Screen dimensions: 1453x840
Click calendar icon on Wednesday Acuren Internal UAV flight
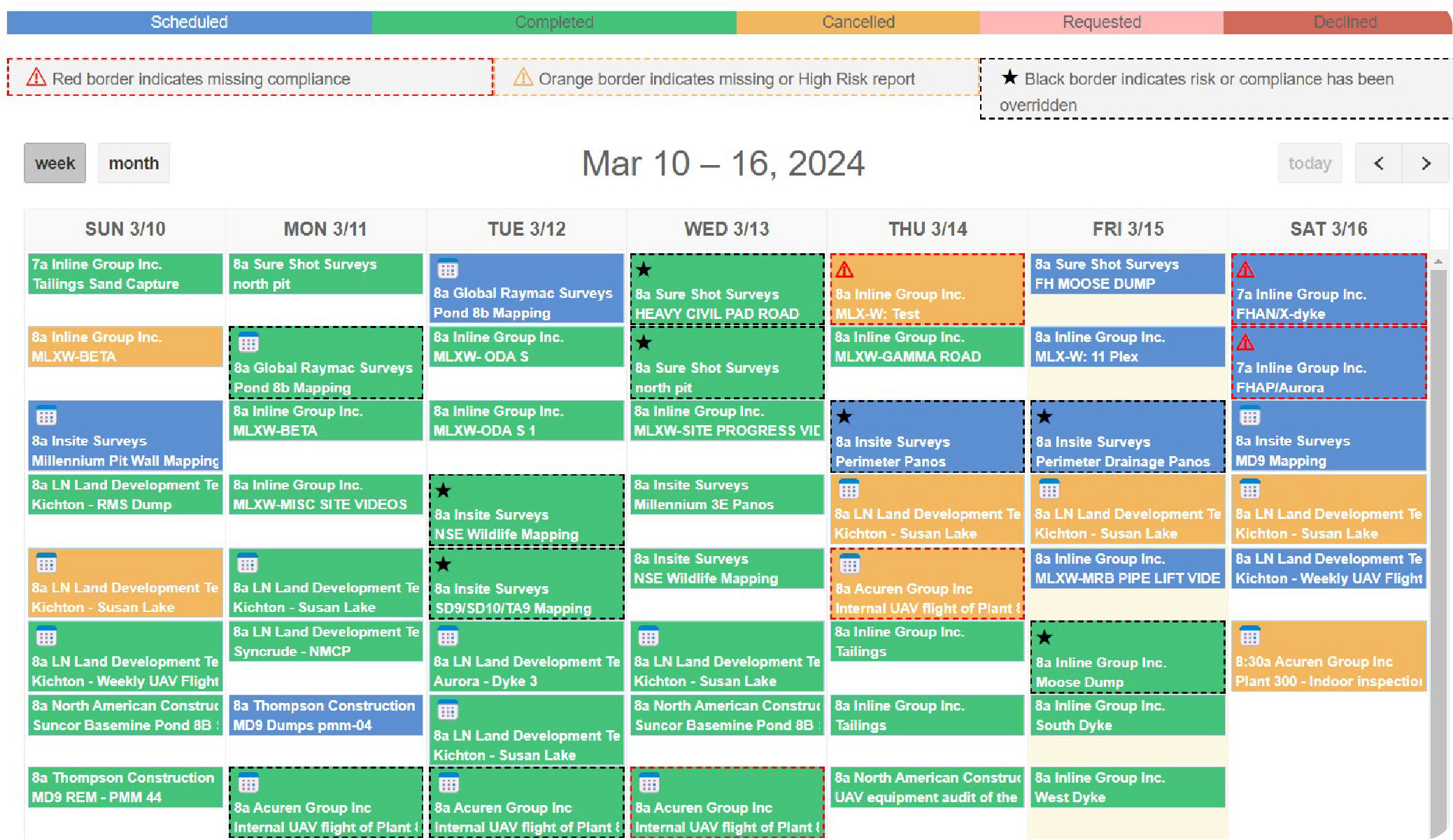(648, 783)
